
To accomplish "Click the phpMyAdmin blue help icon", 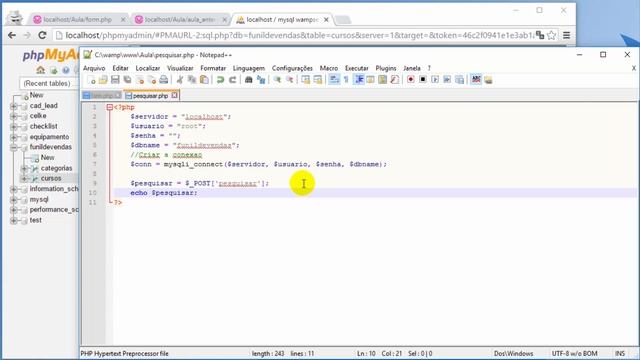I will point(66,71).
